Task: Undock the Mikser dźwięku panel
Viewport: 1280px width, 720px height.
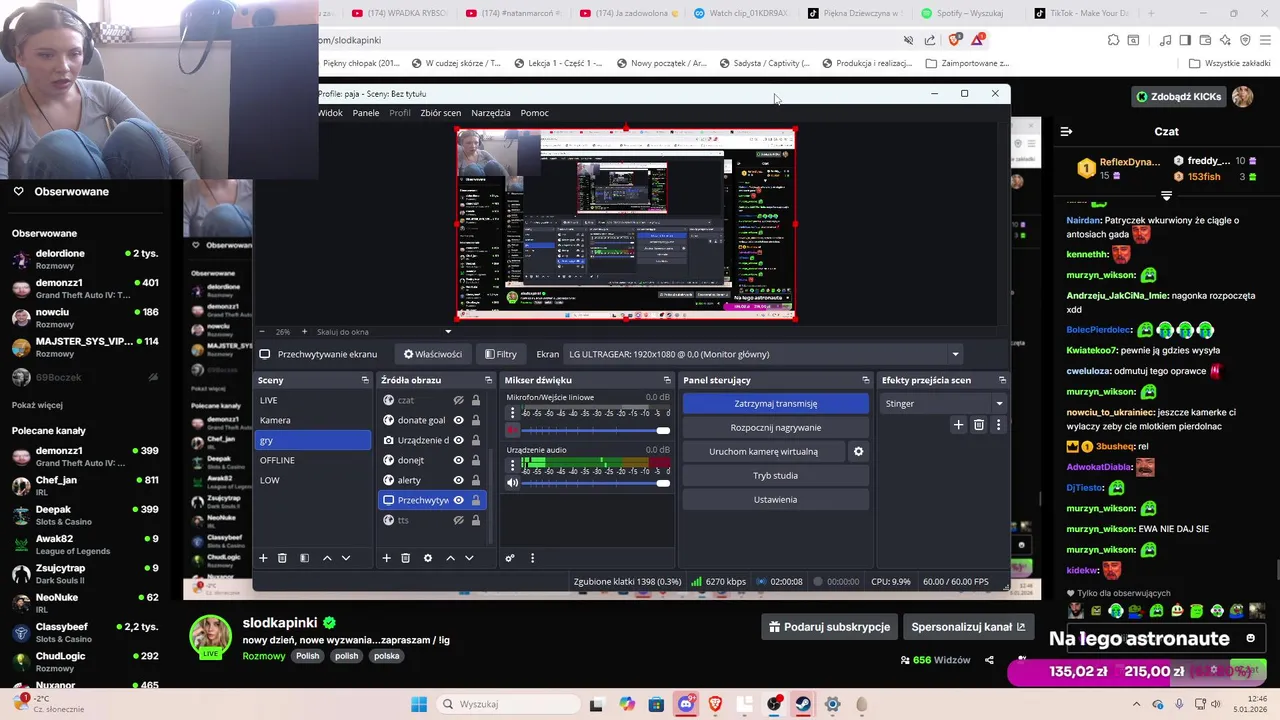Action: (x=667, y=380)
